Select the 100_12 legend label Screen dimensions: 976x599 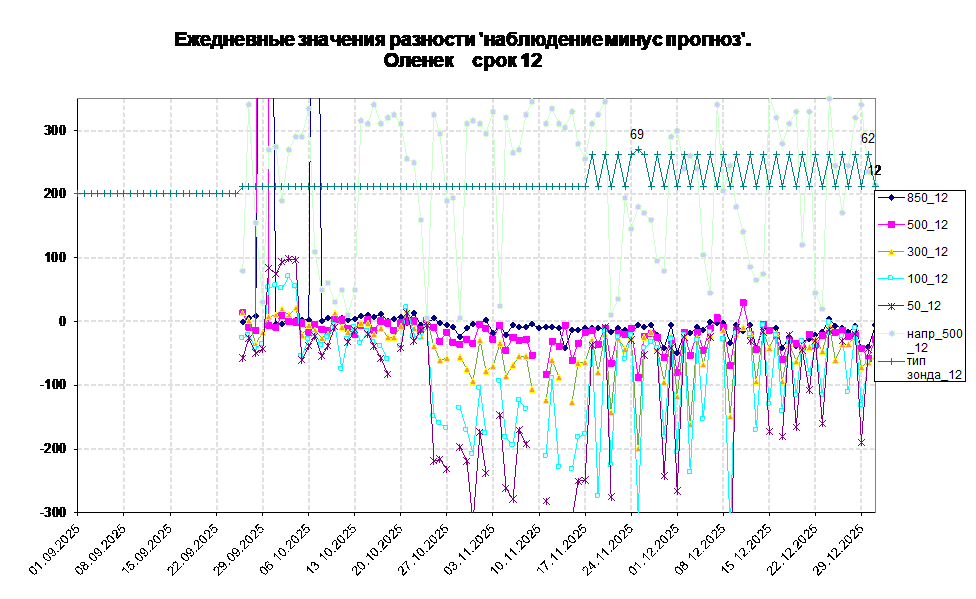coord(927,279)
